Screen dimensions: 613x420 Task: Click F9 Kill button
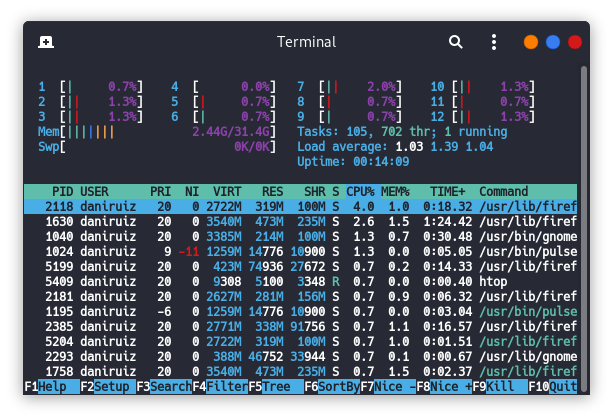500,386
